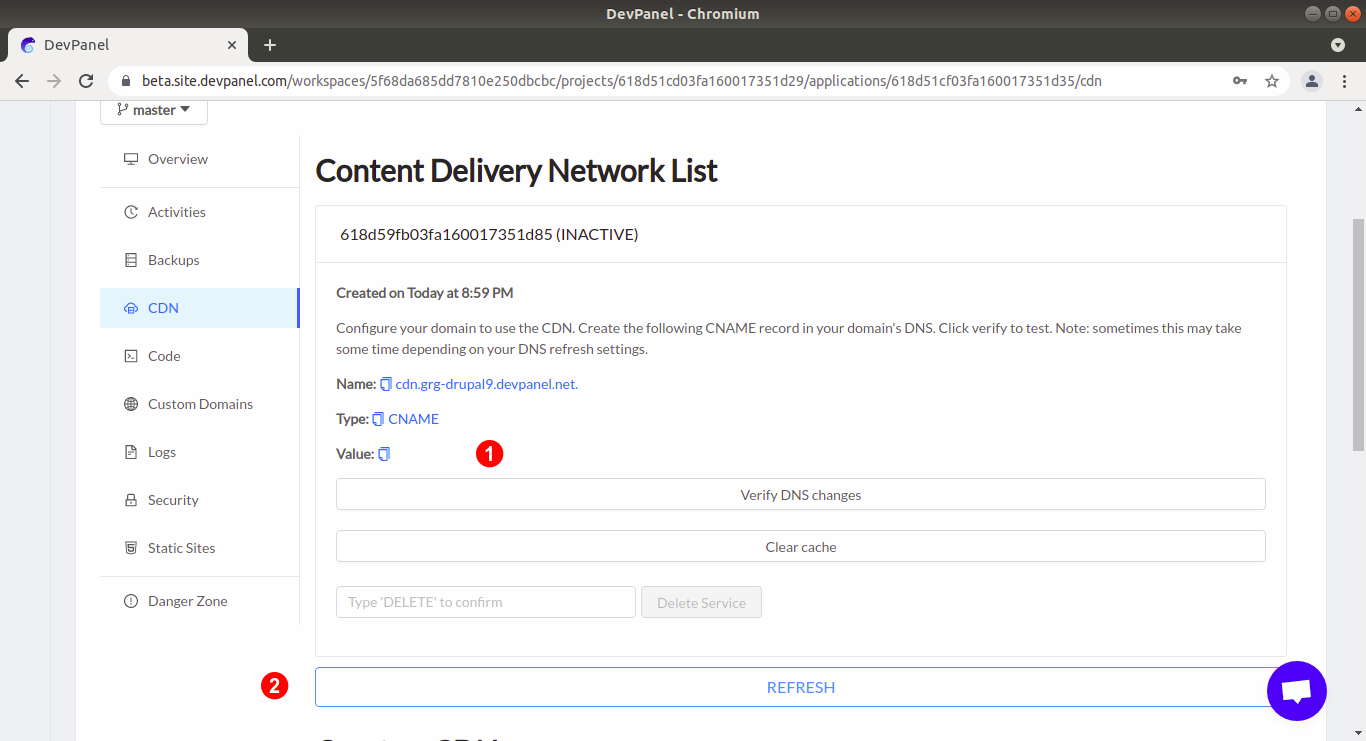Click Verify DNS changes button
Image resolution: width=1366 pixels, height=741 pixels.
(x=800, y=495)
